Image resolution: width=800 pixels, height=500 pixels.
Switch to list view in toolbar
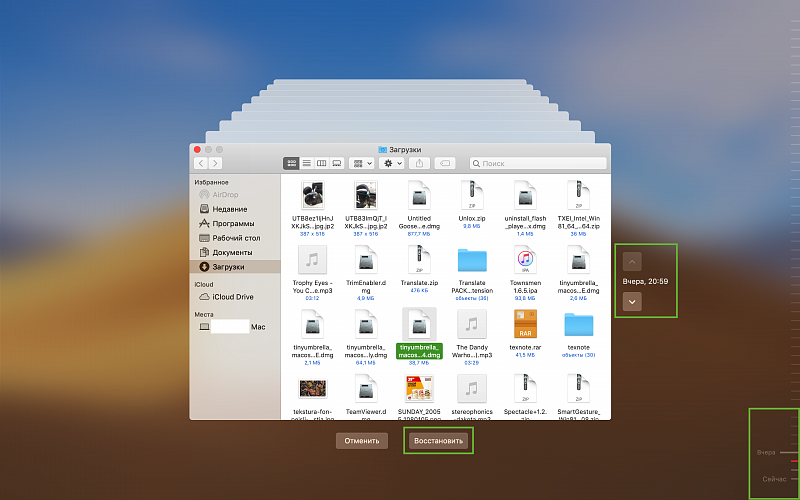pos(307,163)
